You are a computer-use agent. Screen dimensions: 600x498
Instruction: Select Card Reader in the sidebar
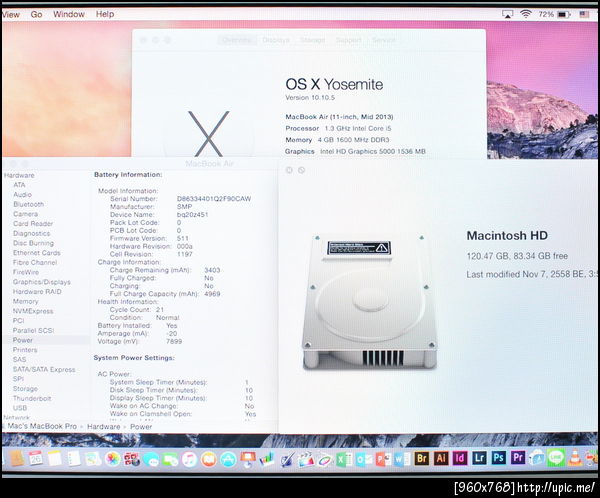33,224
